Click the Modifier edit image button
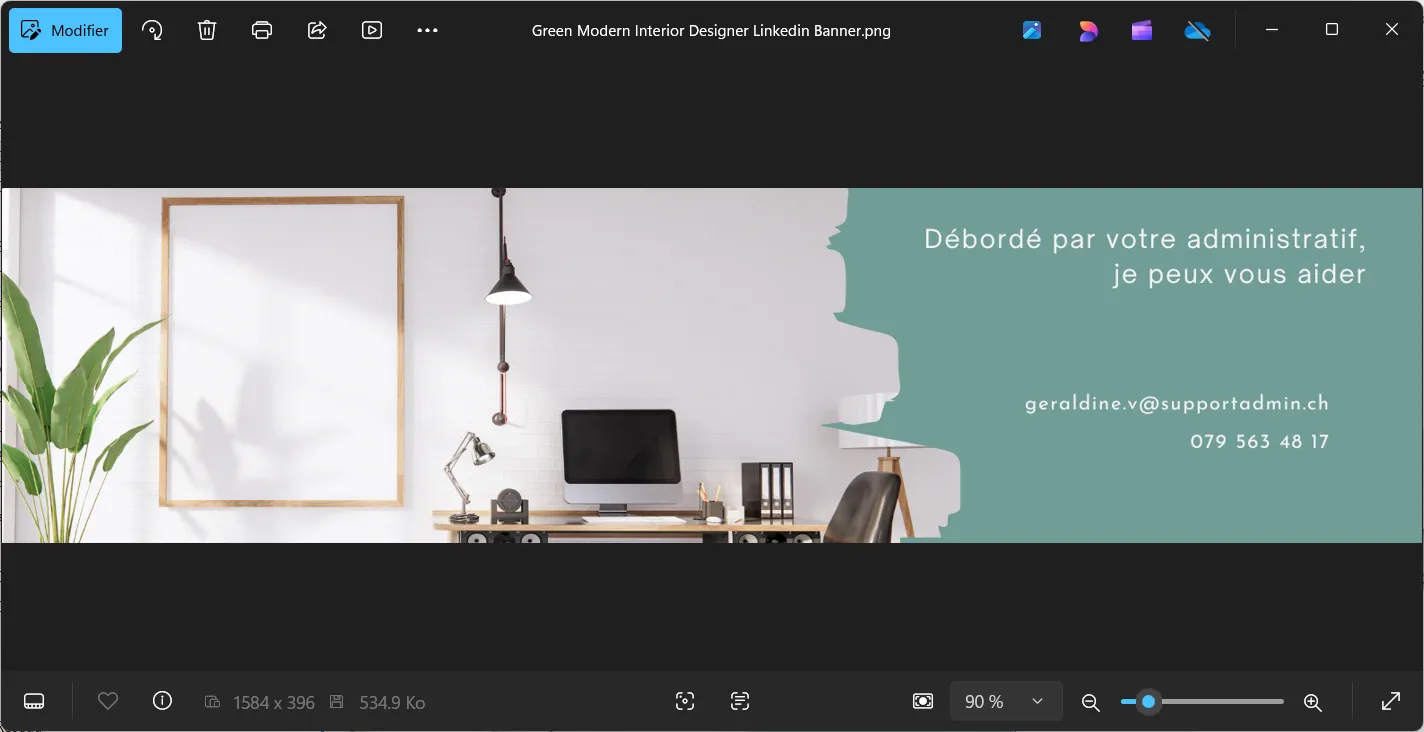This screenshot has height=732, width=1424. click(x=66, y=30)
